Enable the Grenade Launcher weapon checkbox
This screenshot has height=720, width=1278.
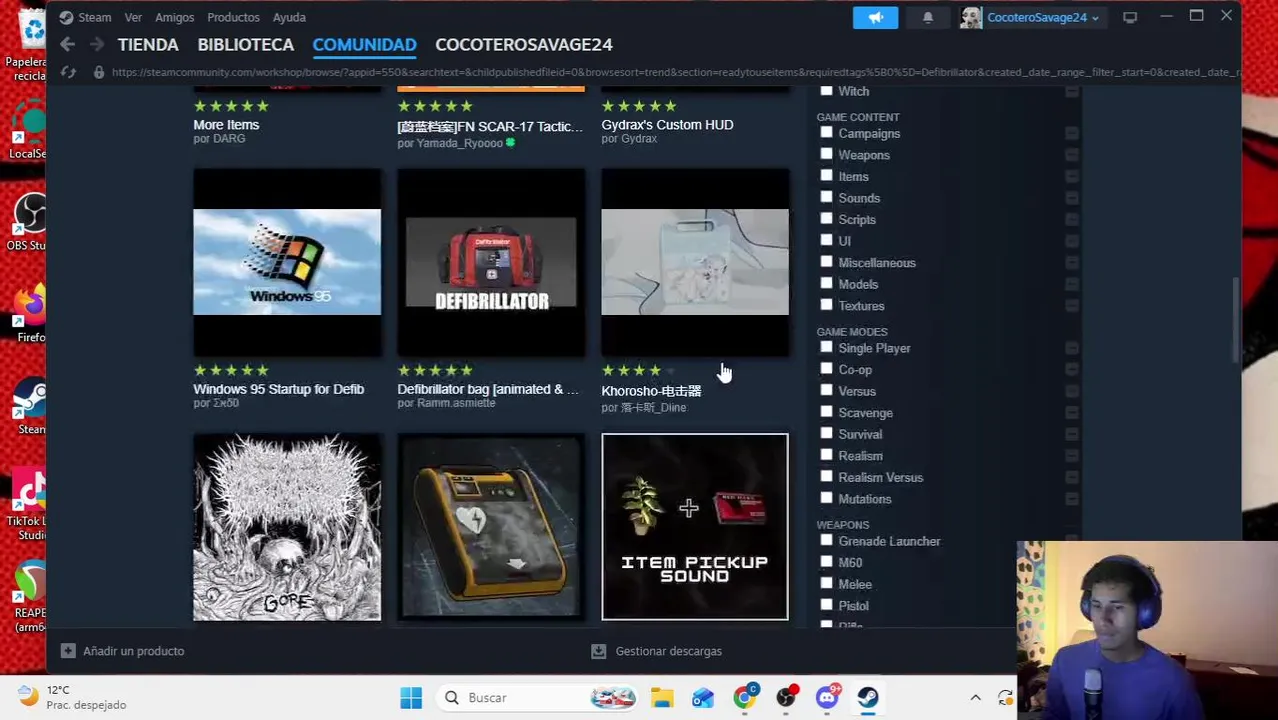tap(826, 540)
